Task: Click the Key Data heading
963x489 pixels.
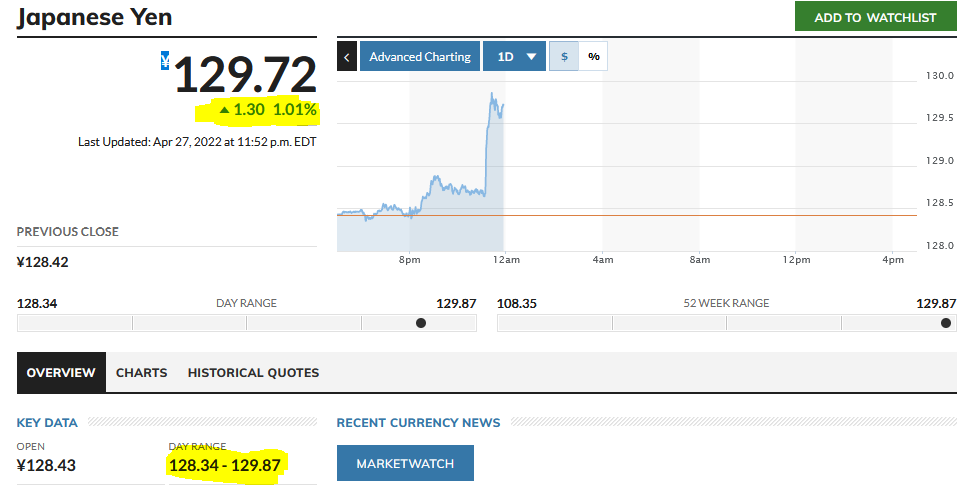Action: [x=47, y=423]
